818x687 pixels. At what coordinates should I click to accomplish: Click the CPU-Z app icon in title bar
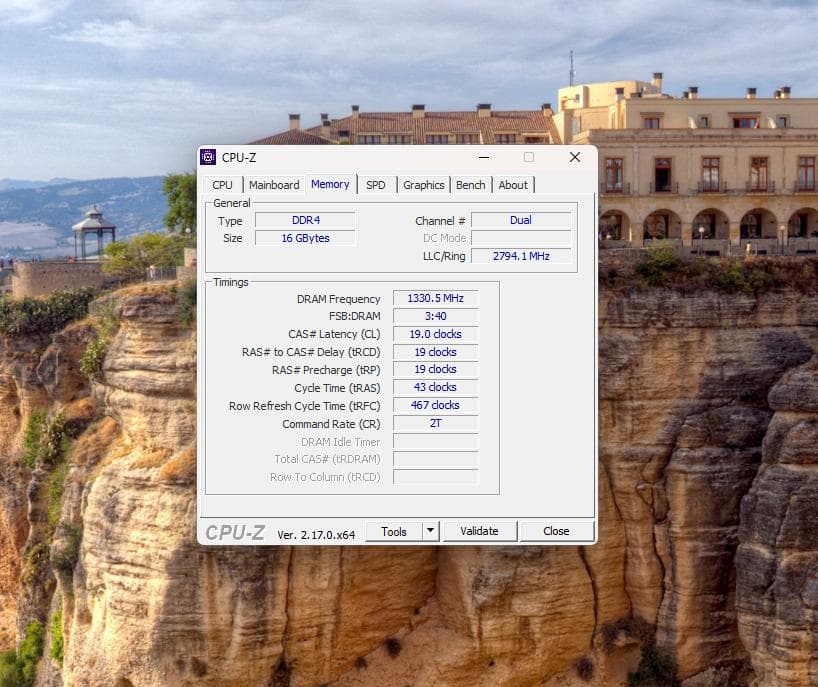coord(208,157)
